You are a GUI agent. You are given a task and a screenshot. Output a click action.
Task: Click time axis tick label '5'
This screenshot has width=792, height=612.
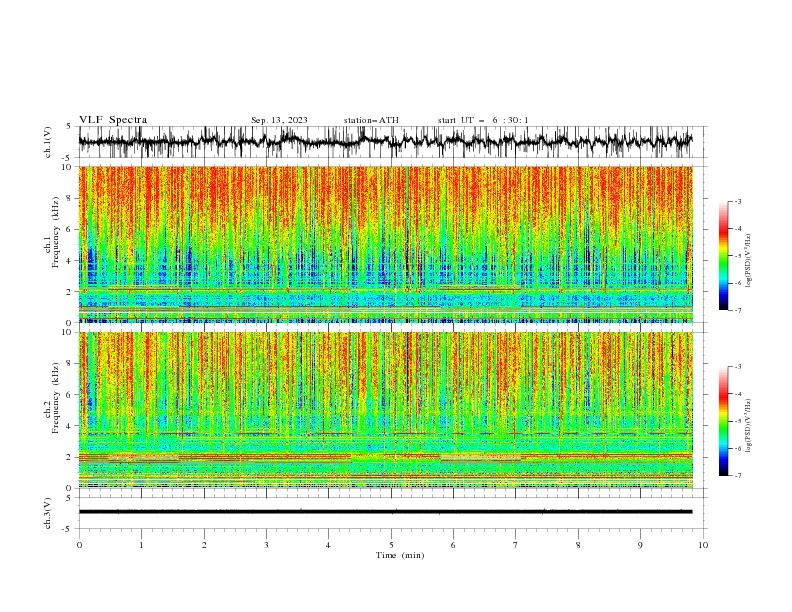pyautogui.click(x=391, y=545)
